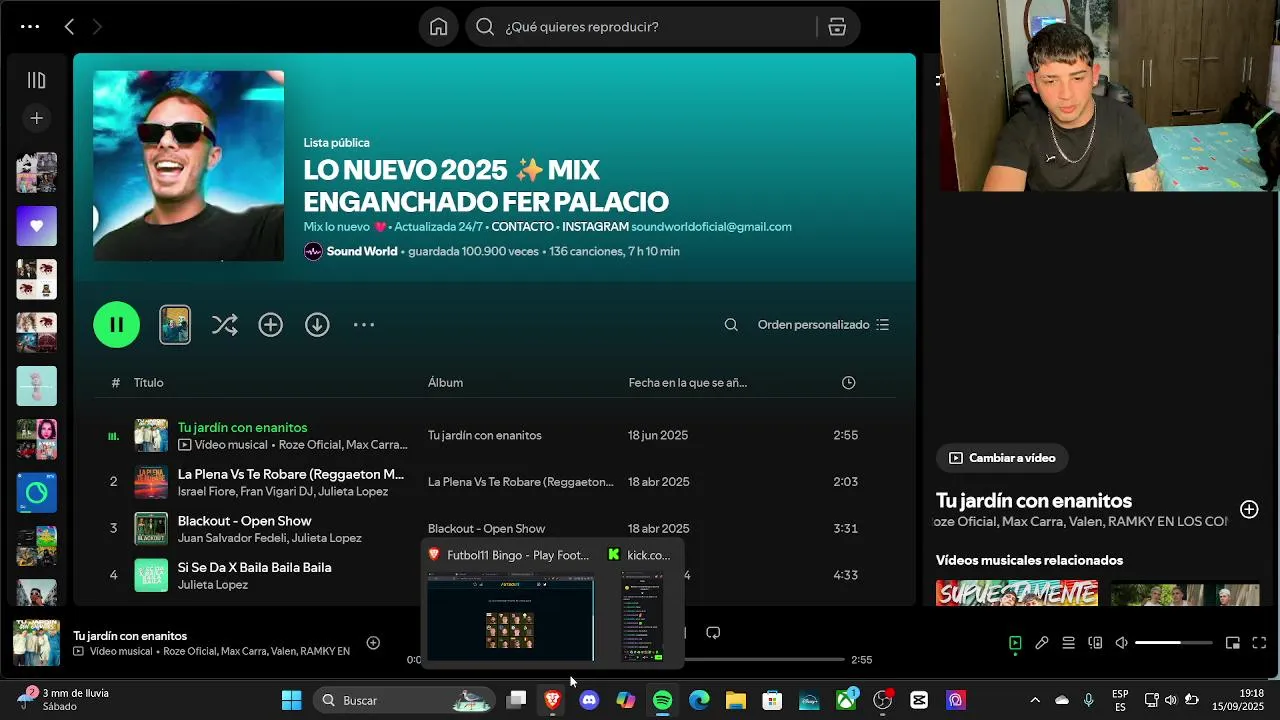Toggle Now Playing view panel
The image size is (1280, 720).
[x=1015, y=643]
